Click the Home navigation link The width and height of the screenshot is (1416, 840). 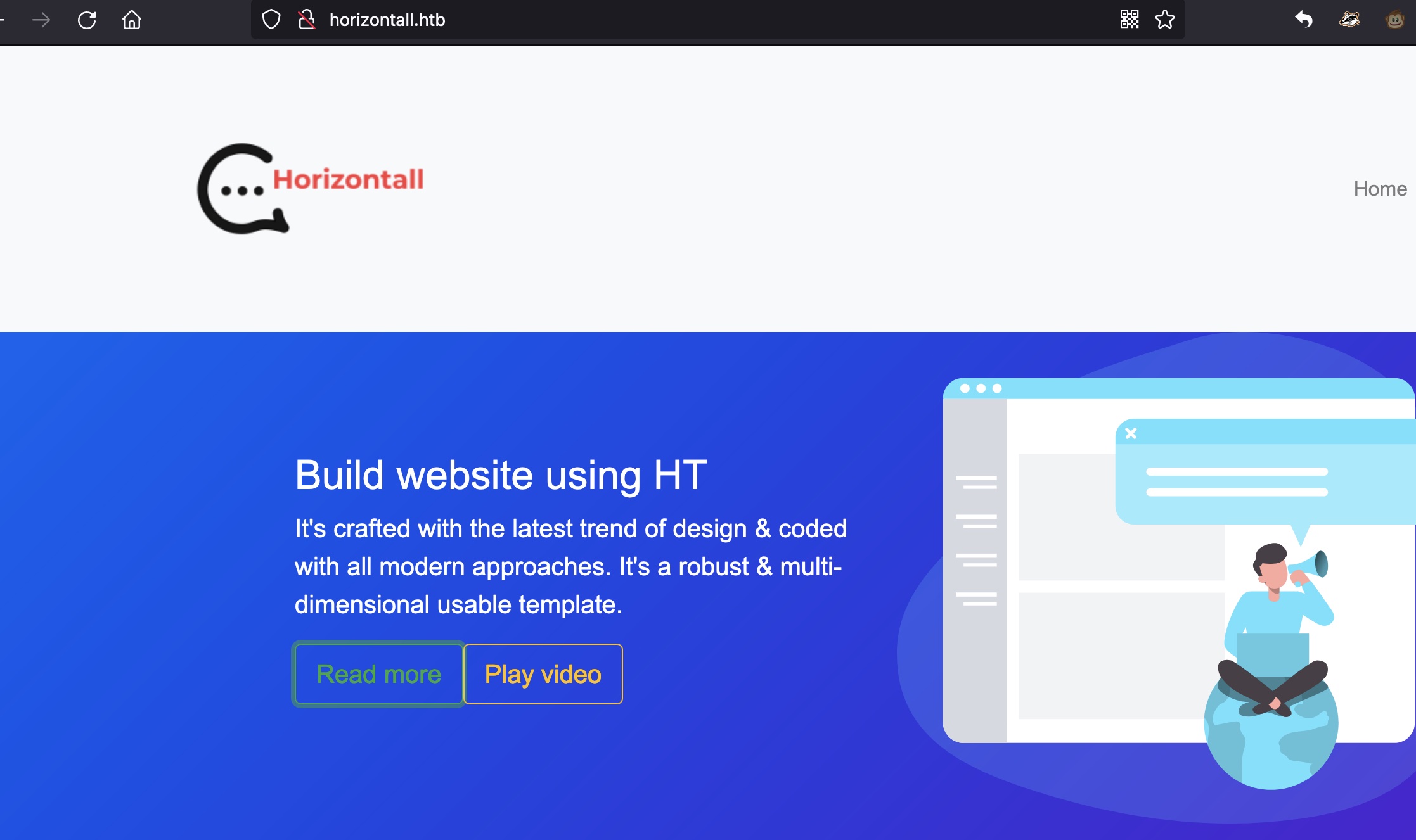[x=1380, y=189]
